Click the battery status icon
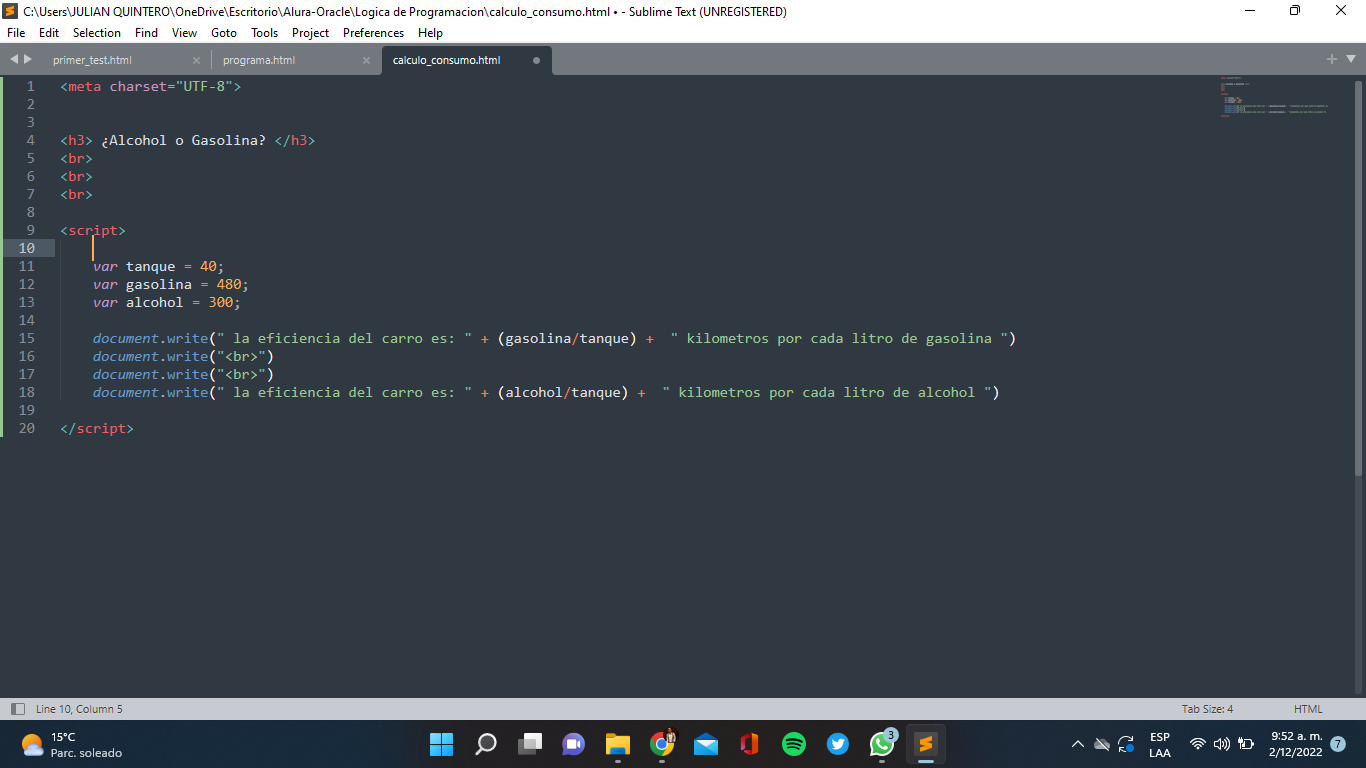This screenshot has height=768, width=1366. [x=1246, y=744]
